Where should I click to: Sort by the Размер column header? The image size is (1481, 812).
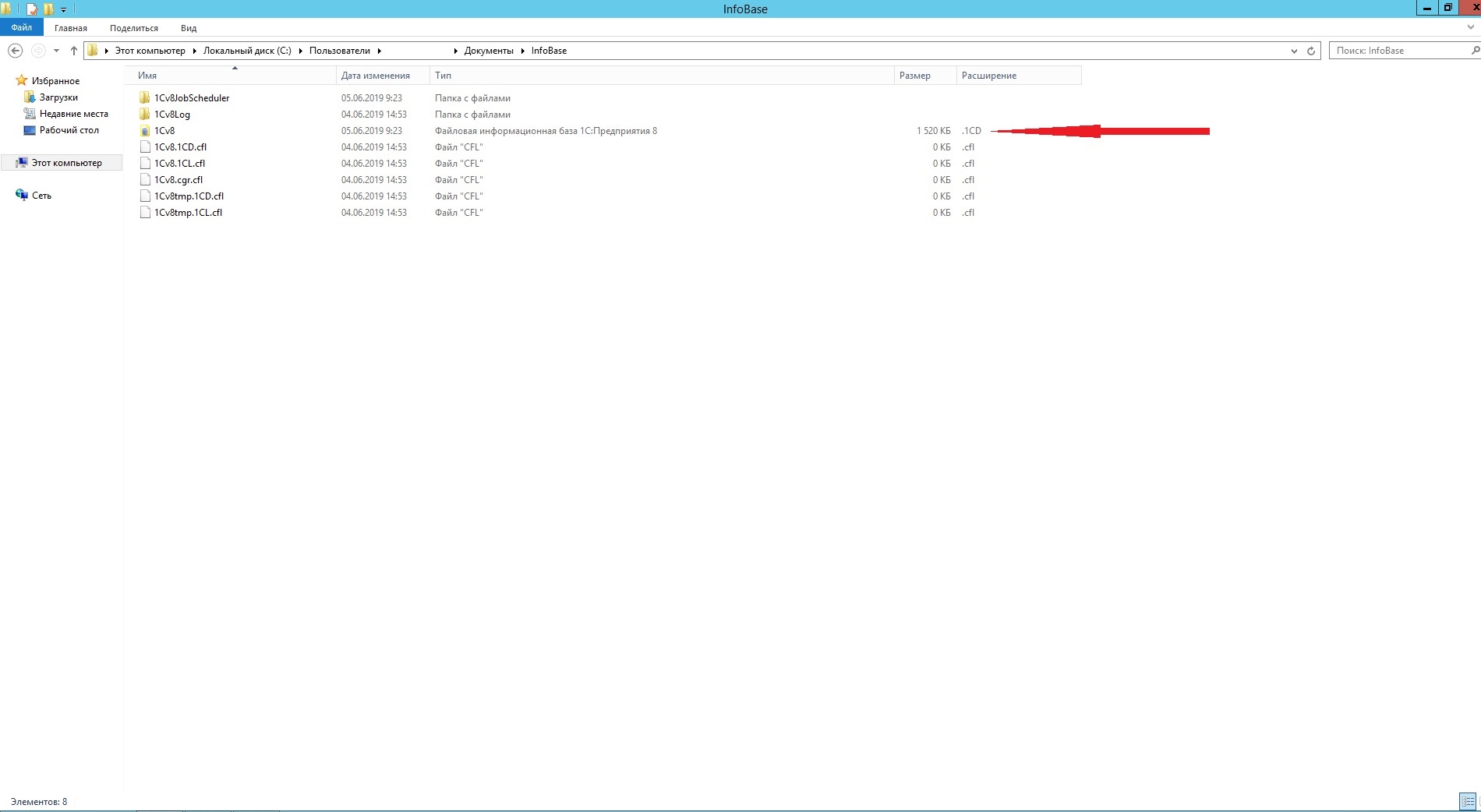pyautogui.click(x=925, y=76)
